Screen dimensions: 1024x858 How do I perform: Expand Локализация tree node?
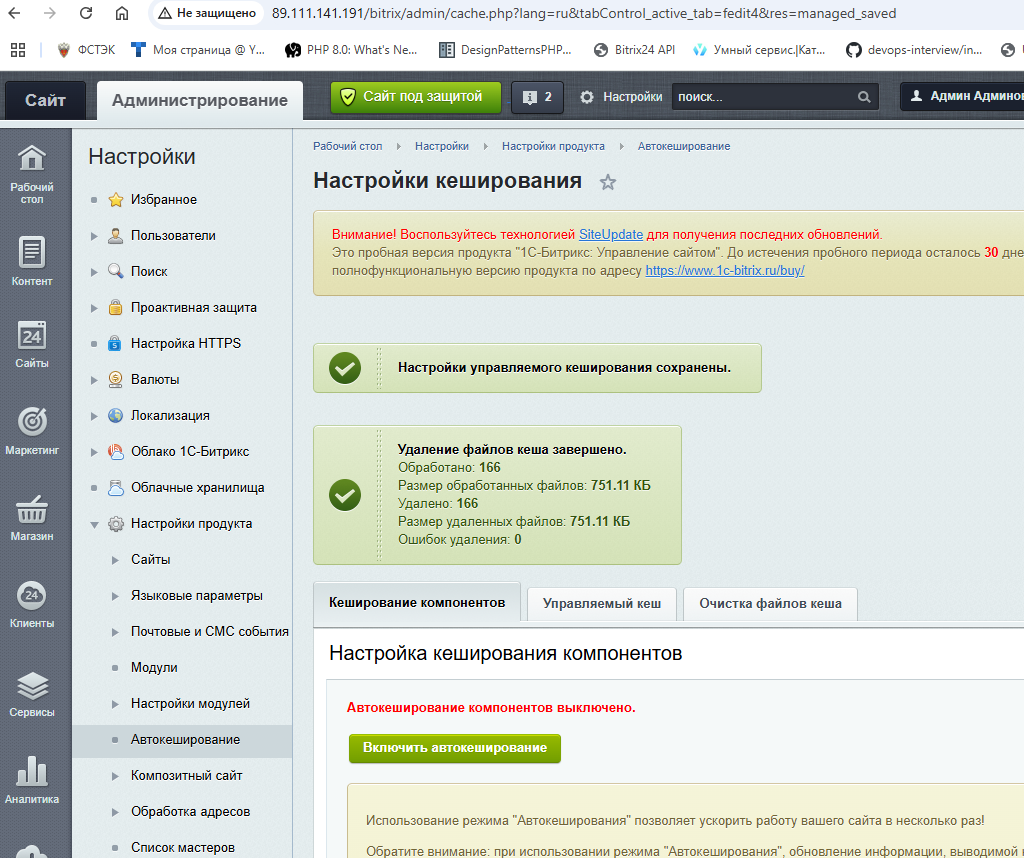[94, 415]
